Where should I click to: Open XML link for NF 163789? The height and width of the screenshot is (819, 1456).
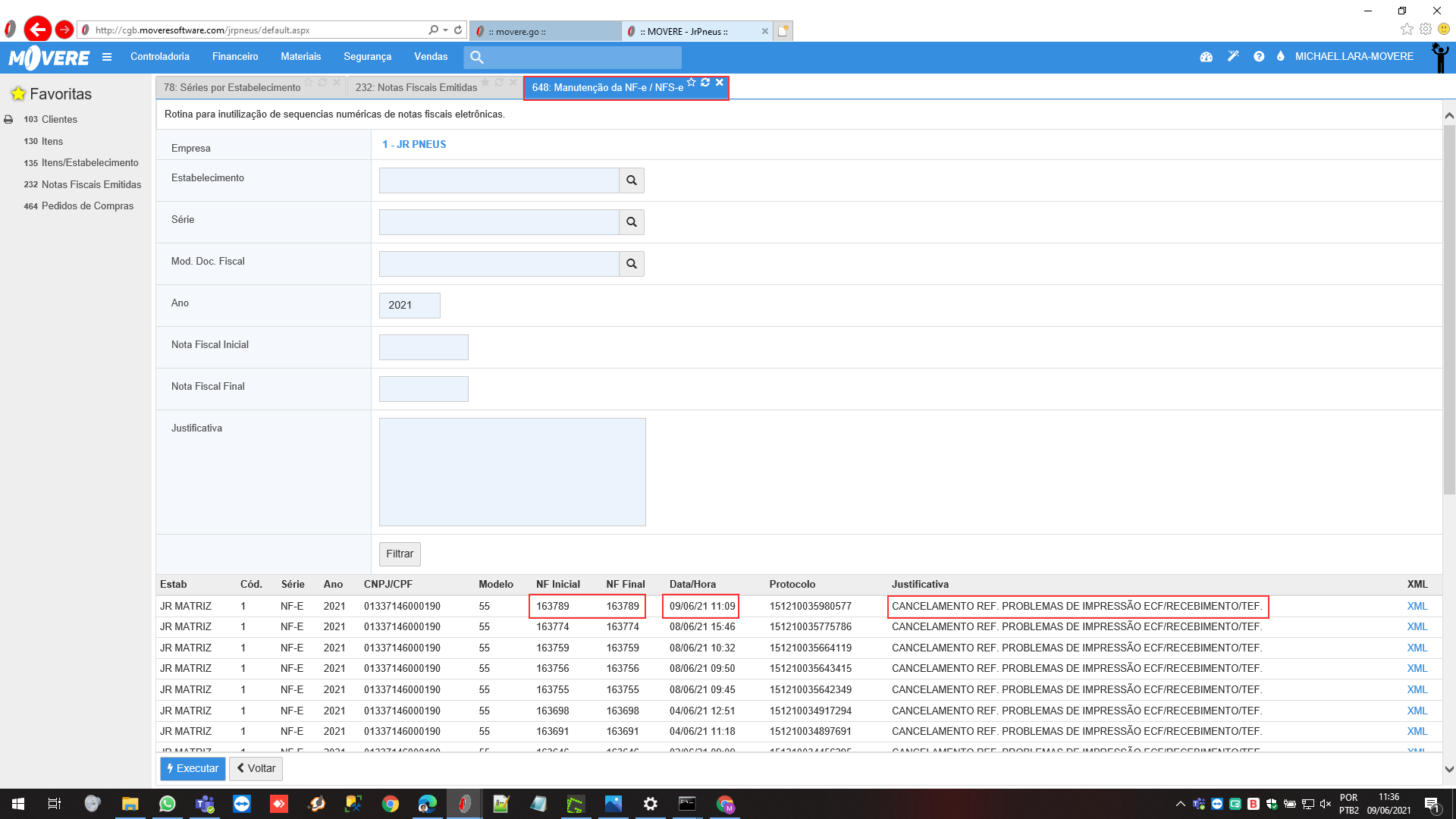tap(1417, 607)
